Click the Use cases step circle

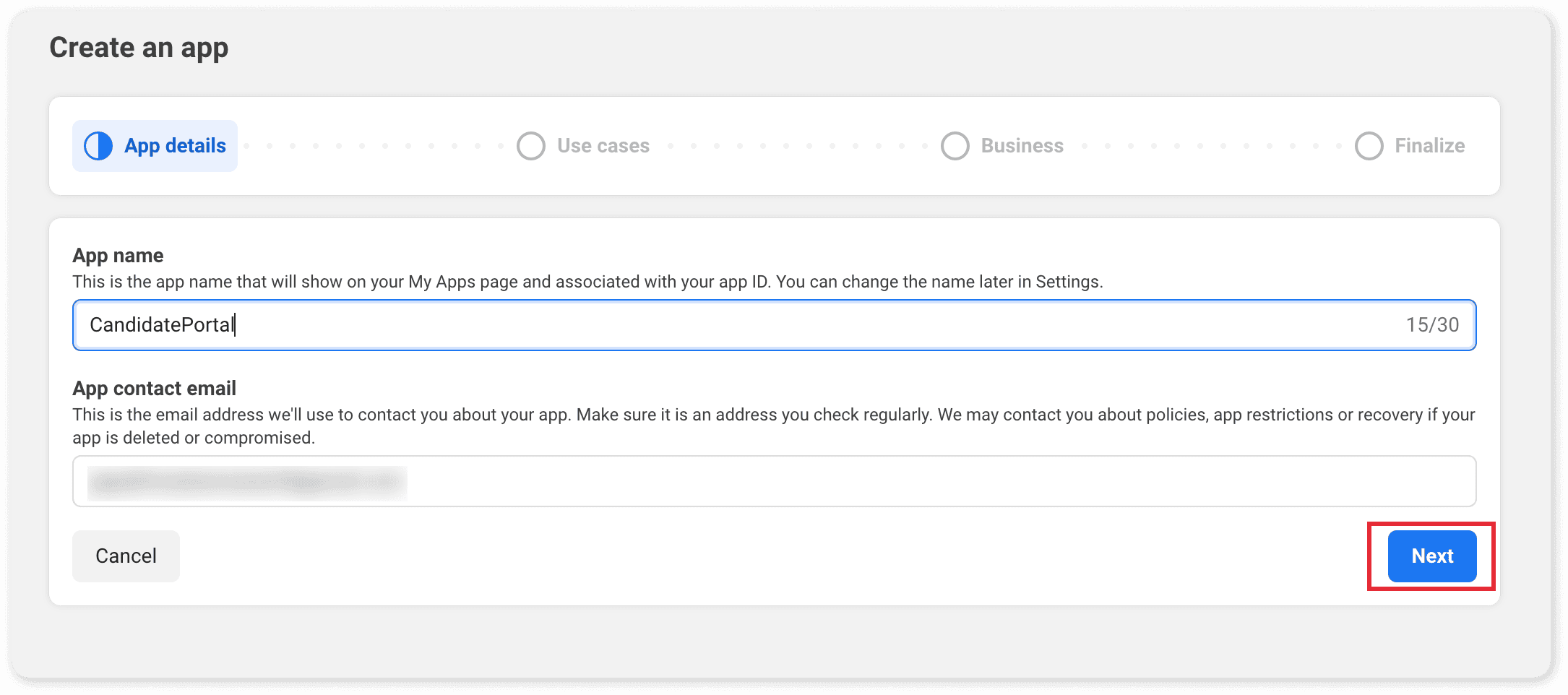(x=531, y=146)
